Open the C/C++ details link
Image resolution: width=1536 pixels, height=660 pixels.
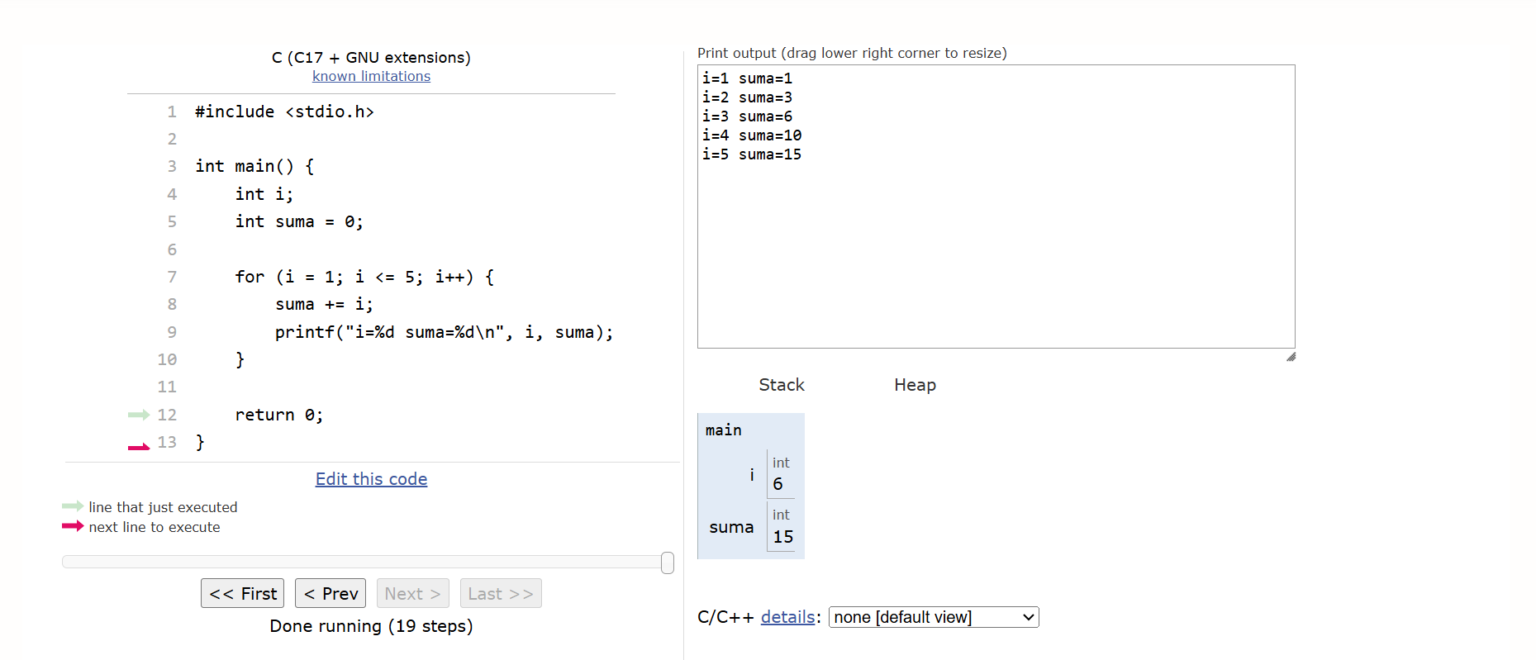(787, 617)
